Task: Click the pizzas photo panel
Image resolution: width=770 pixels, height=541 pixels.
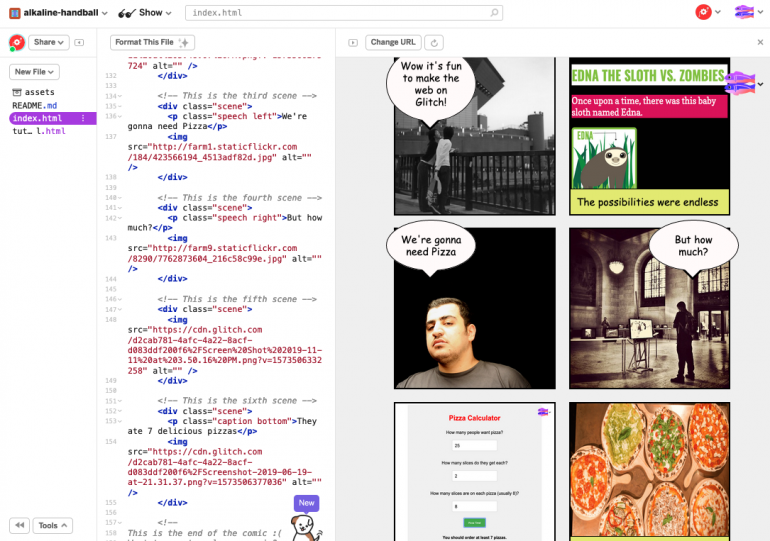Action: pos(649,472)
